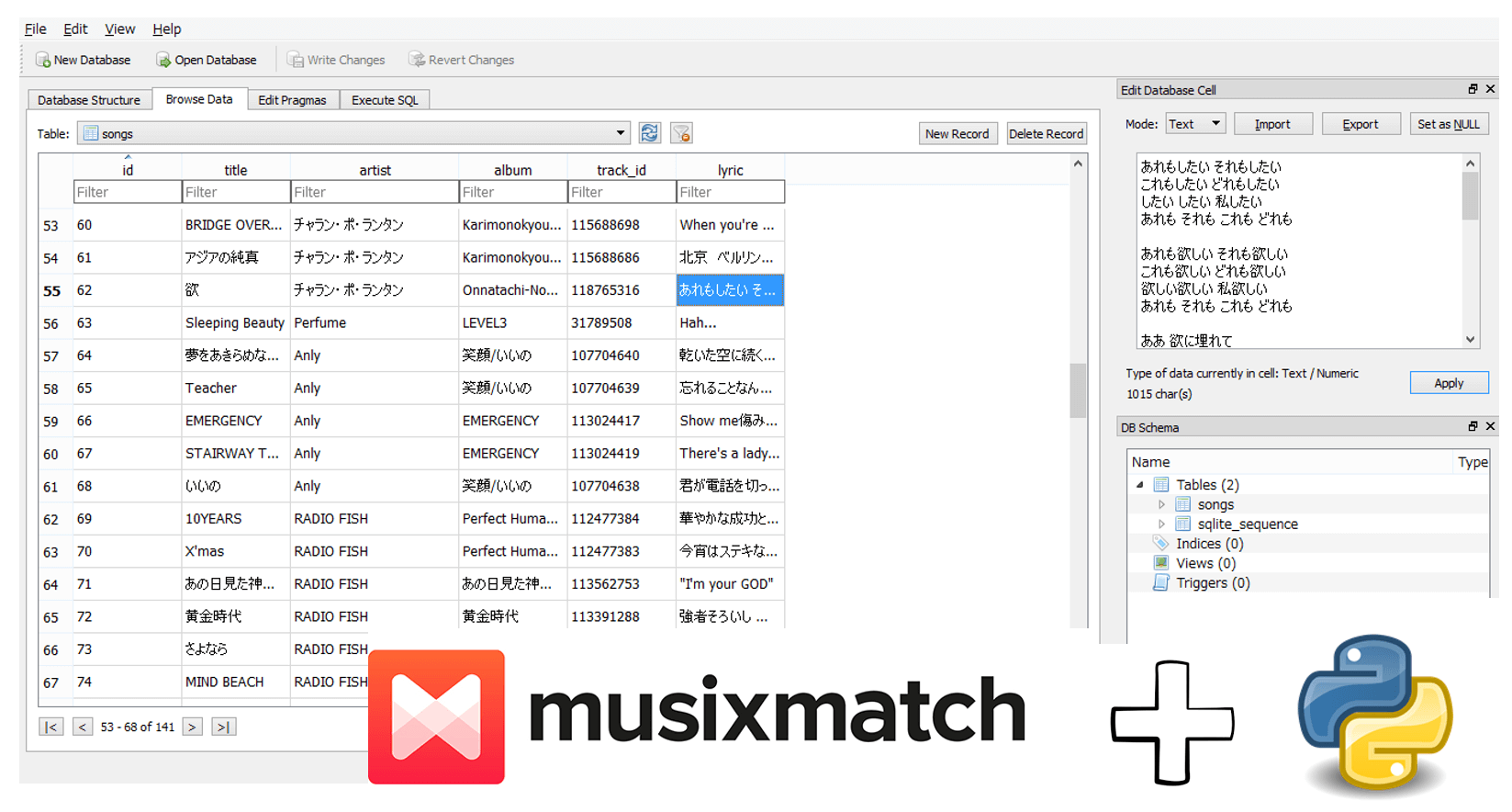Clear all filters icon next to refresh
Image resolution: width=1512 pixels, height=812 pixels.
[x=681, y=133]
